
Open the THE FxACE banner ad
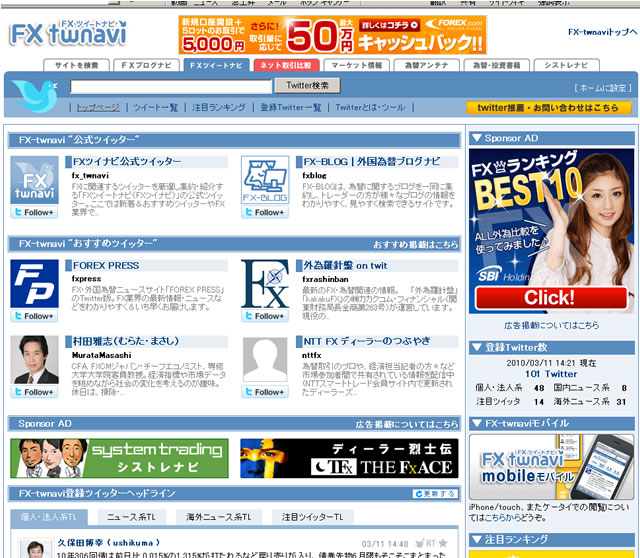click(349, 458)
